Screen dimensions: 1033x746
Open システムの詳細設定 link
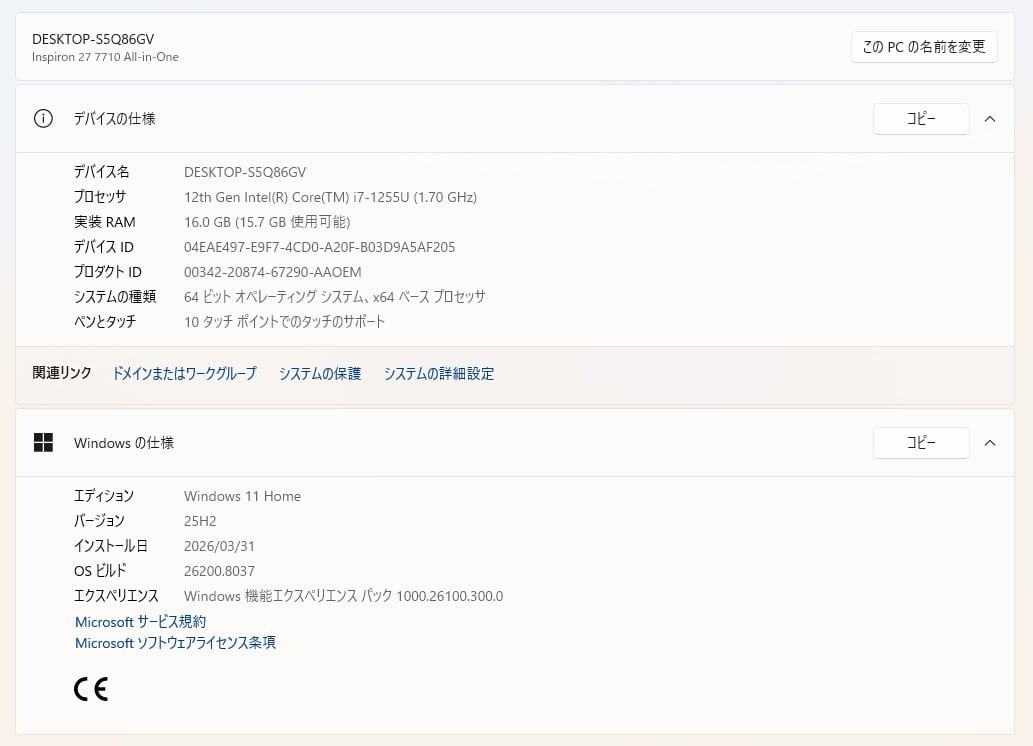[x=439, y=374]
